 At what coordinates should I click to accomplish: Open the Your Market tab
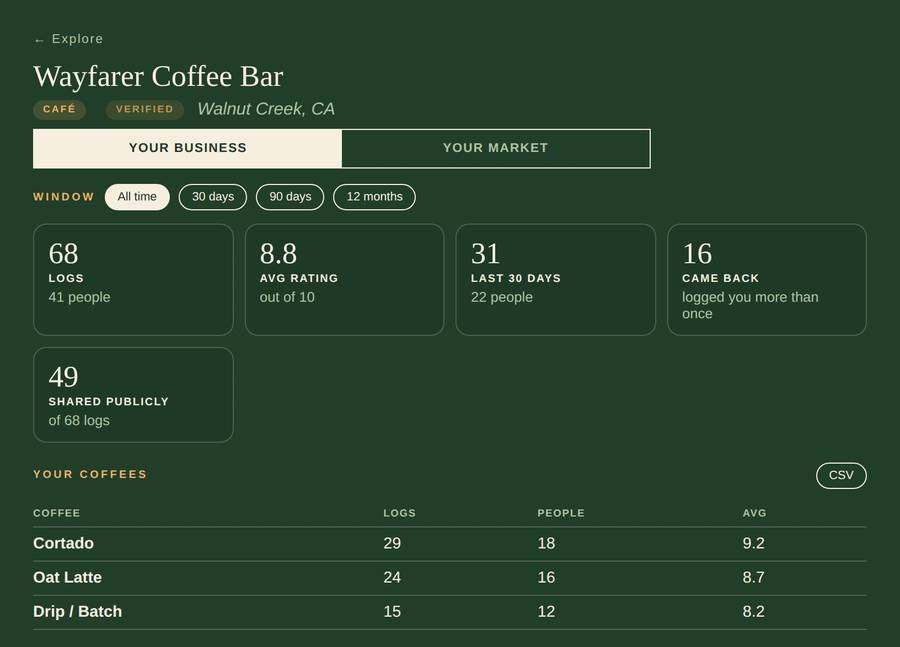495,148
